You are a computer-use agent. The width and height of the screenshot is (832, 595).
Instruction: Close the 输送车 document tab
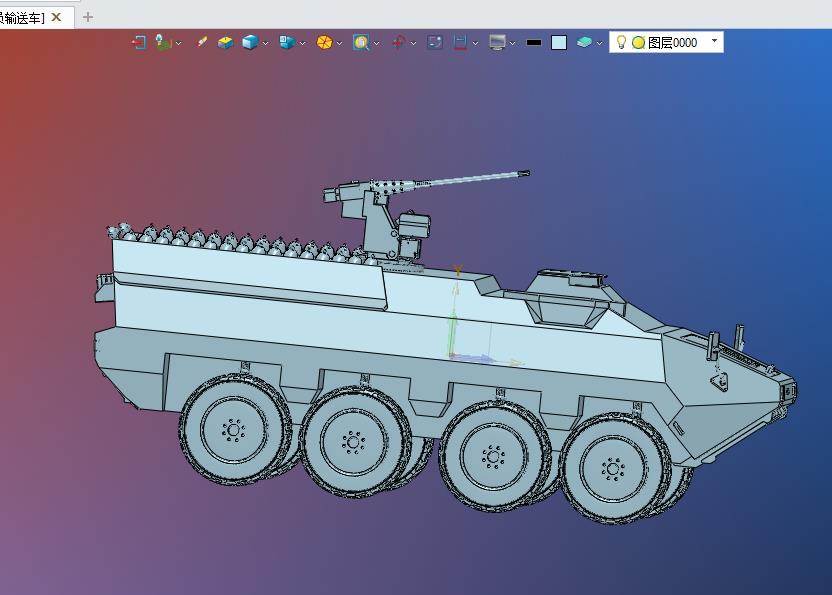click(x=56, y=17)
